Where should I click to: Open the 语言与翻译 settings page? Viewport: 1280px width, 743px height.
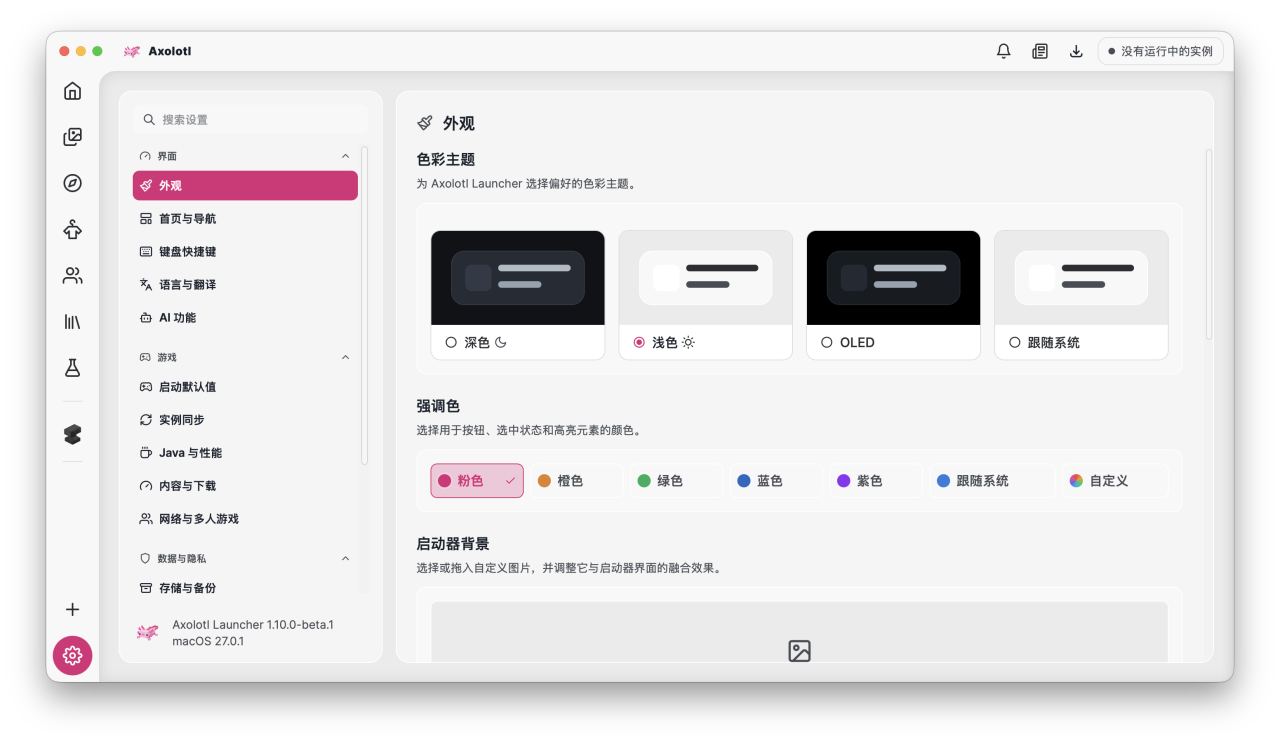245,284
